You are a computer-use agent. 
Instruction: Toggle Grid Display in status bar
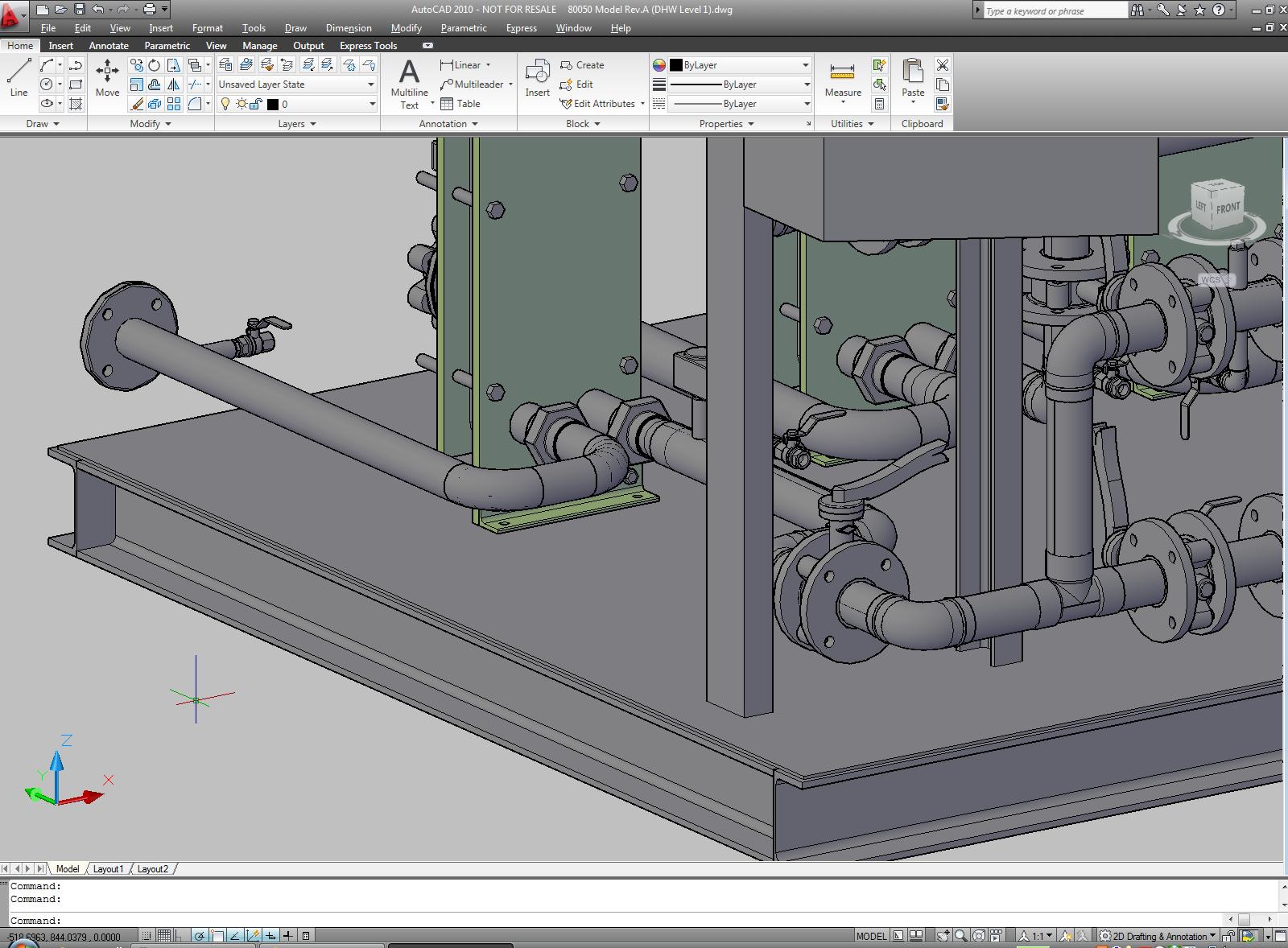(x=164, y=936)
